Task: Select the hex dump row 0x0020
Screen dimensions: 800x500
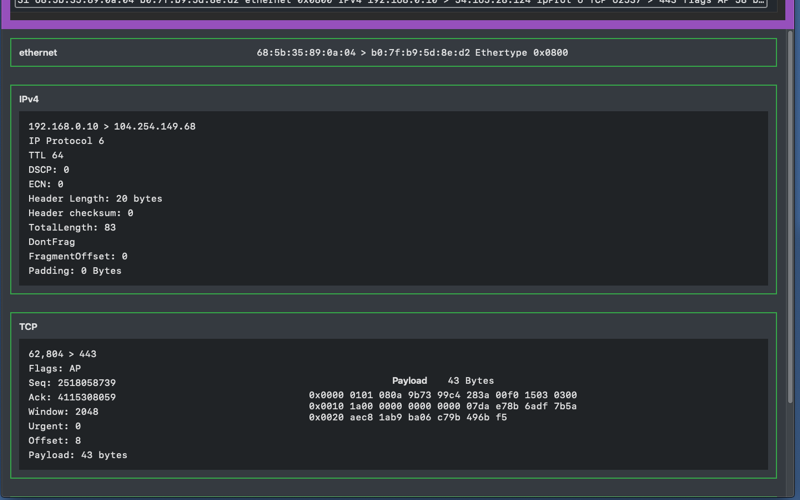Action: [x=408, y=417]
